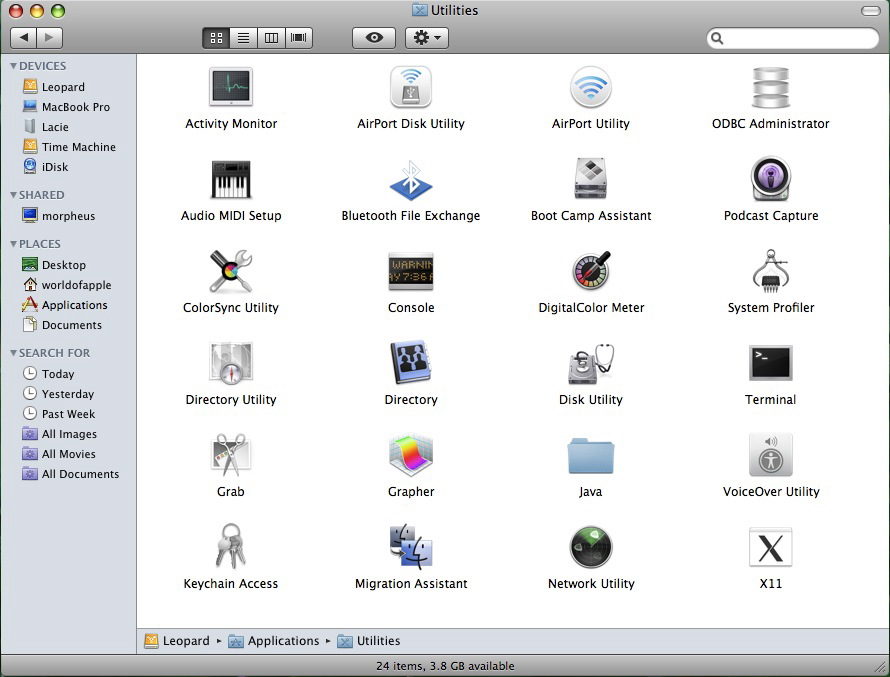Image resolution: width=890 pixels, height=677 pixels.
Task: Open Leopard in the path bar
Action: pyautogui.click(x=177, y=641)
